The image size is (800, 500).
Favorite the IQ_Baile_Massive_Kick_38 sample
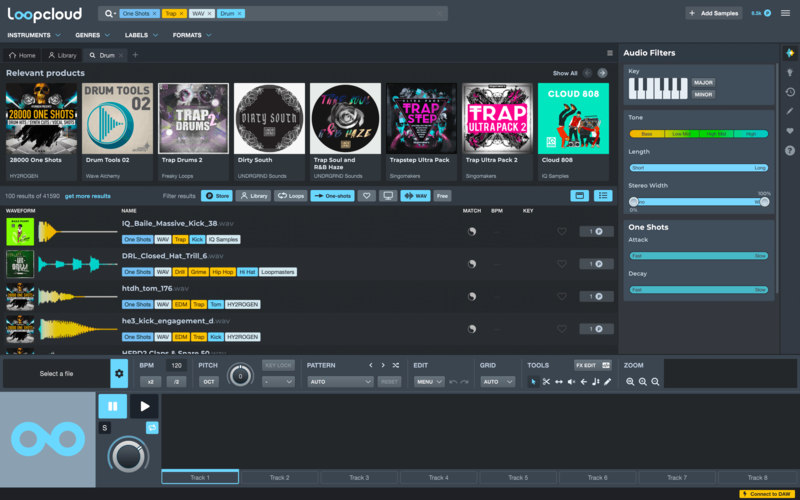(x=561, y=232)
